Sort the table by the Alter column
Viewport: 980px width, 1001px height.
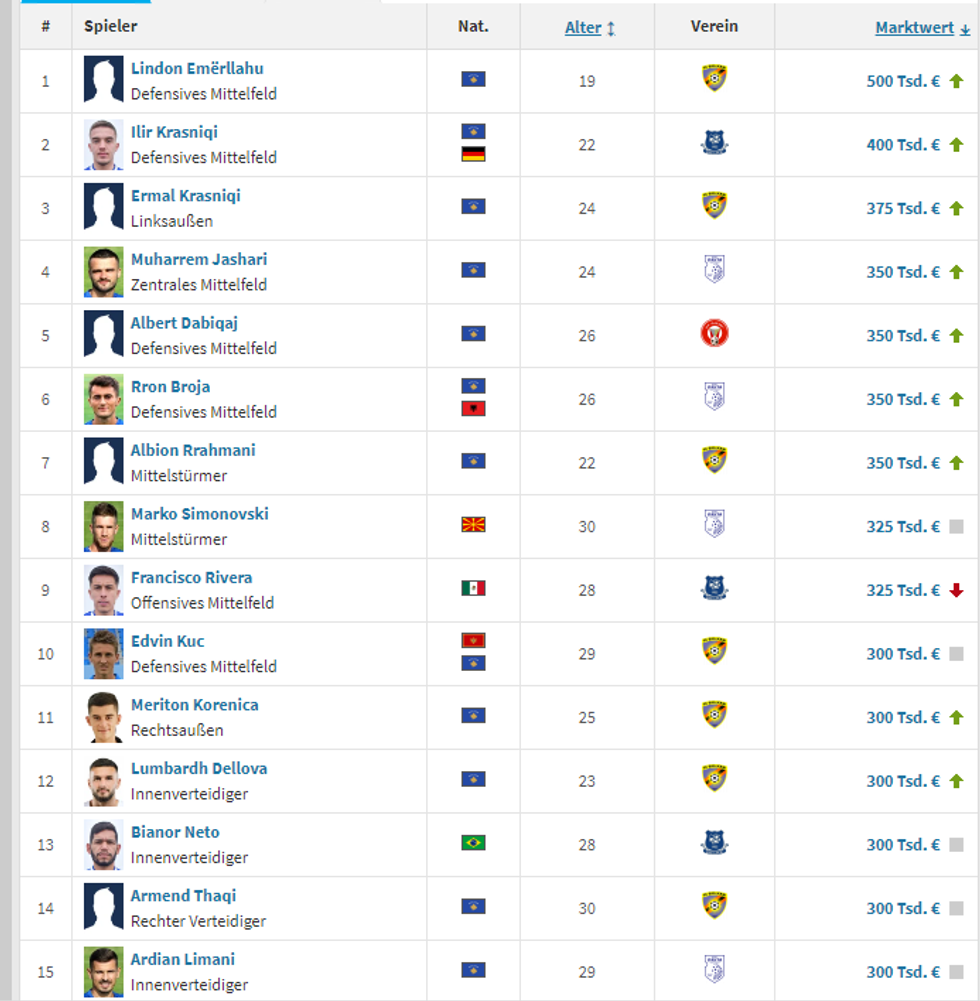point(584,26)
